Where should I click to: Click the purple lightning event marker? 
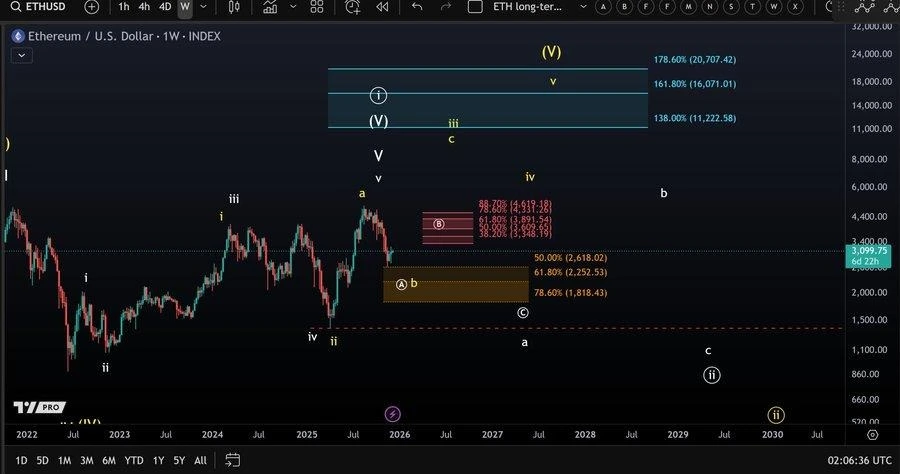click(x=393, y=414)
